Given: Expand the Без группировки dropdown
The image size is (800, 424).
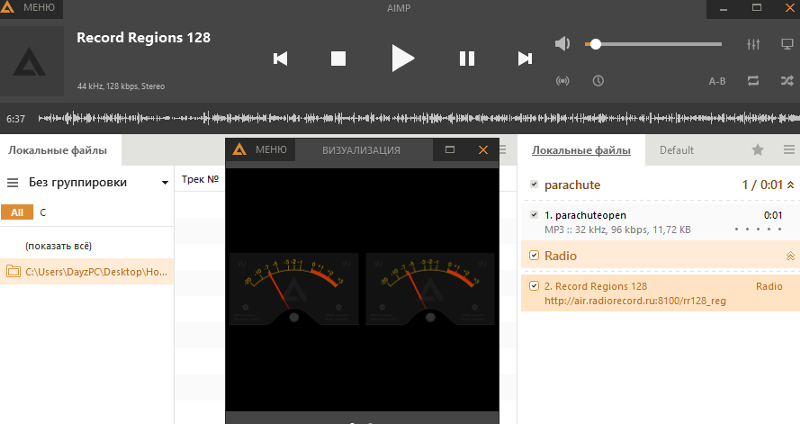Looking at the screenshot, I should click(98, 182).
